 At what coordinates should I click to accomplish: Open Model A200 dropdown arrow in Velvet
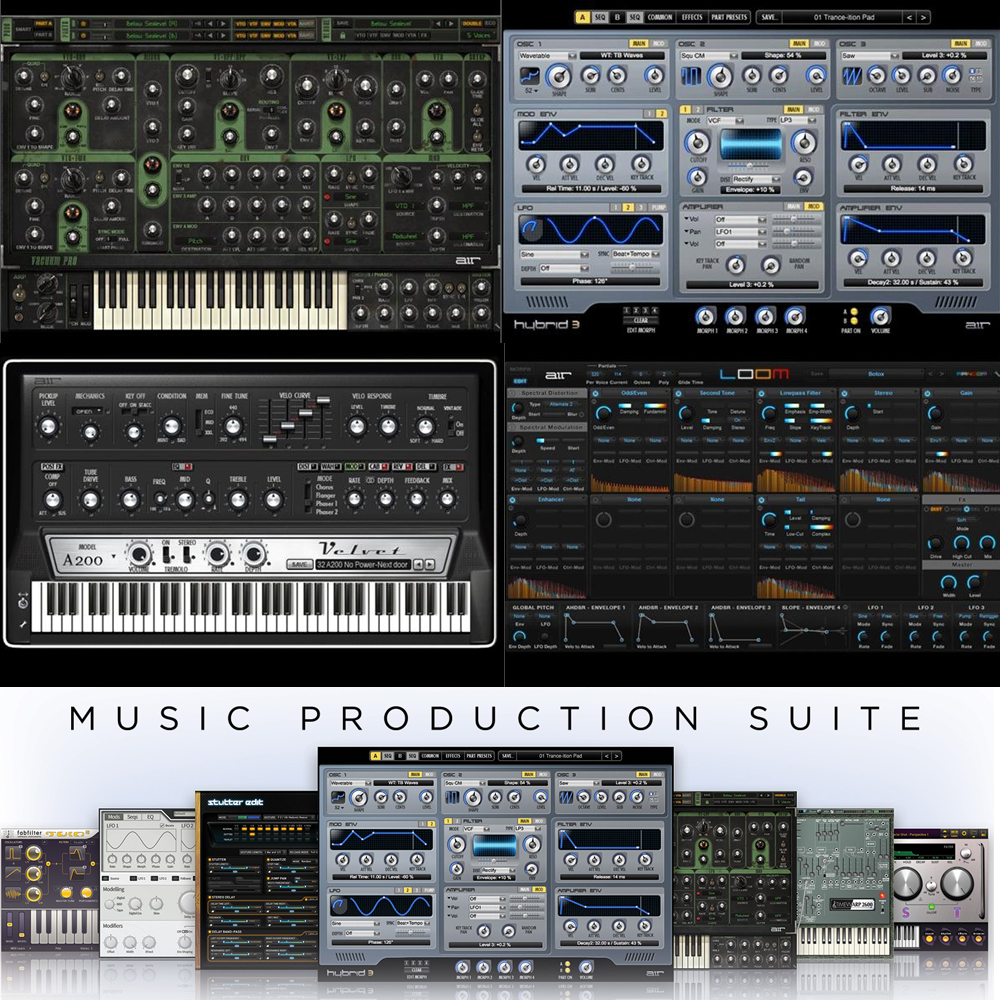tap(114, 557)
